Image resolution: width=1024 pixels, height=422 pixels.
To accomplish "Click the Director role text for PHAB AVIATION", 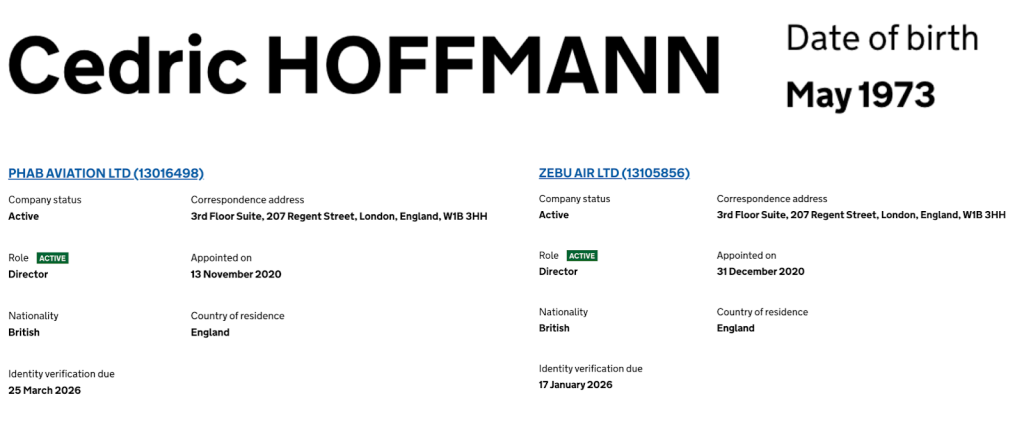I will [28, 274].
